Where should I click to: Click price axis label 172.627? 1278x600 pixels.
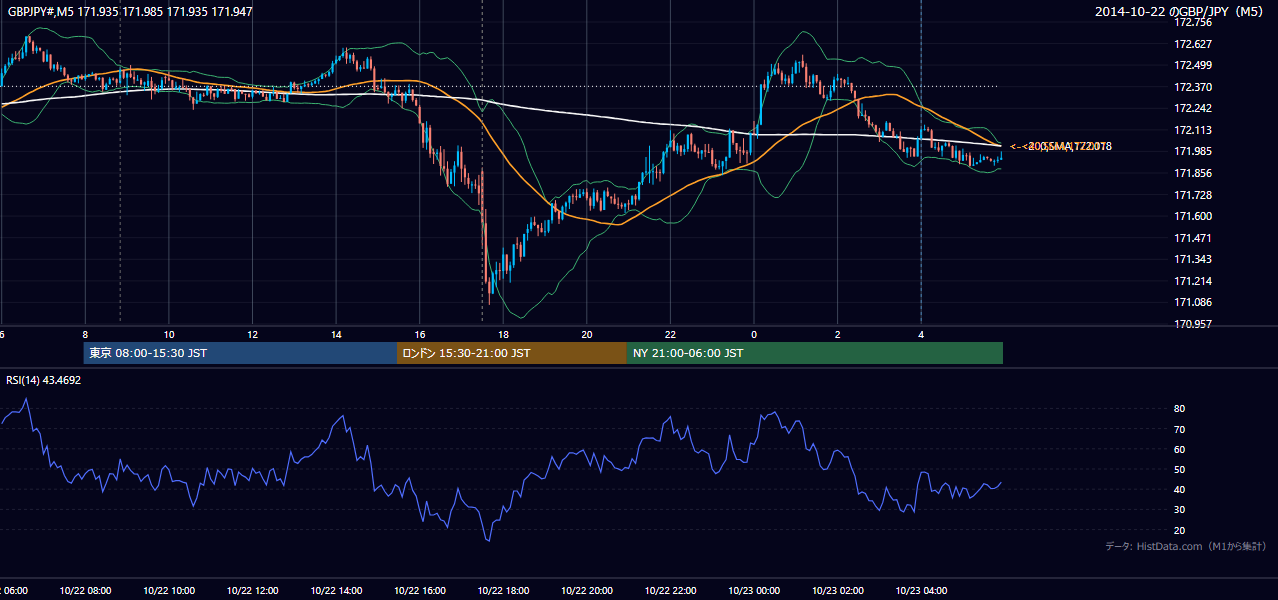[x=1192, y=44]
